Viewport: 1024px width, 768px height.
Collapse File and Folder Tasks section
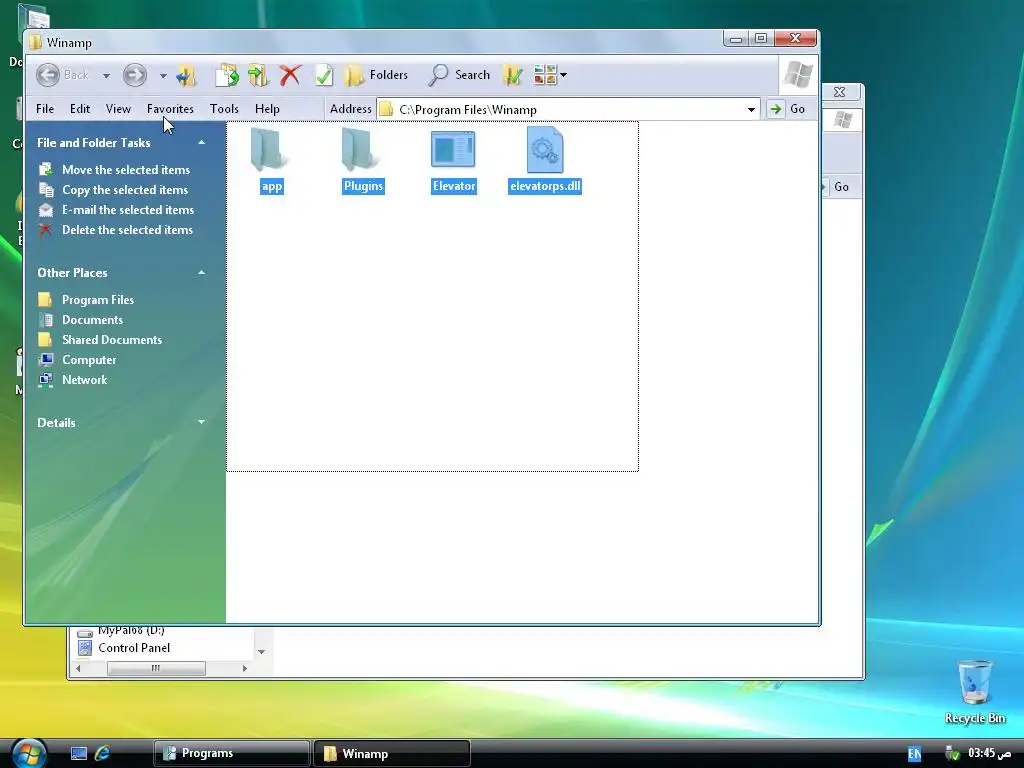pos(201,142)
